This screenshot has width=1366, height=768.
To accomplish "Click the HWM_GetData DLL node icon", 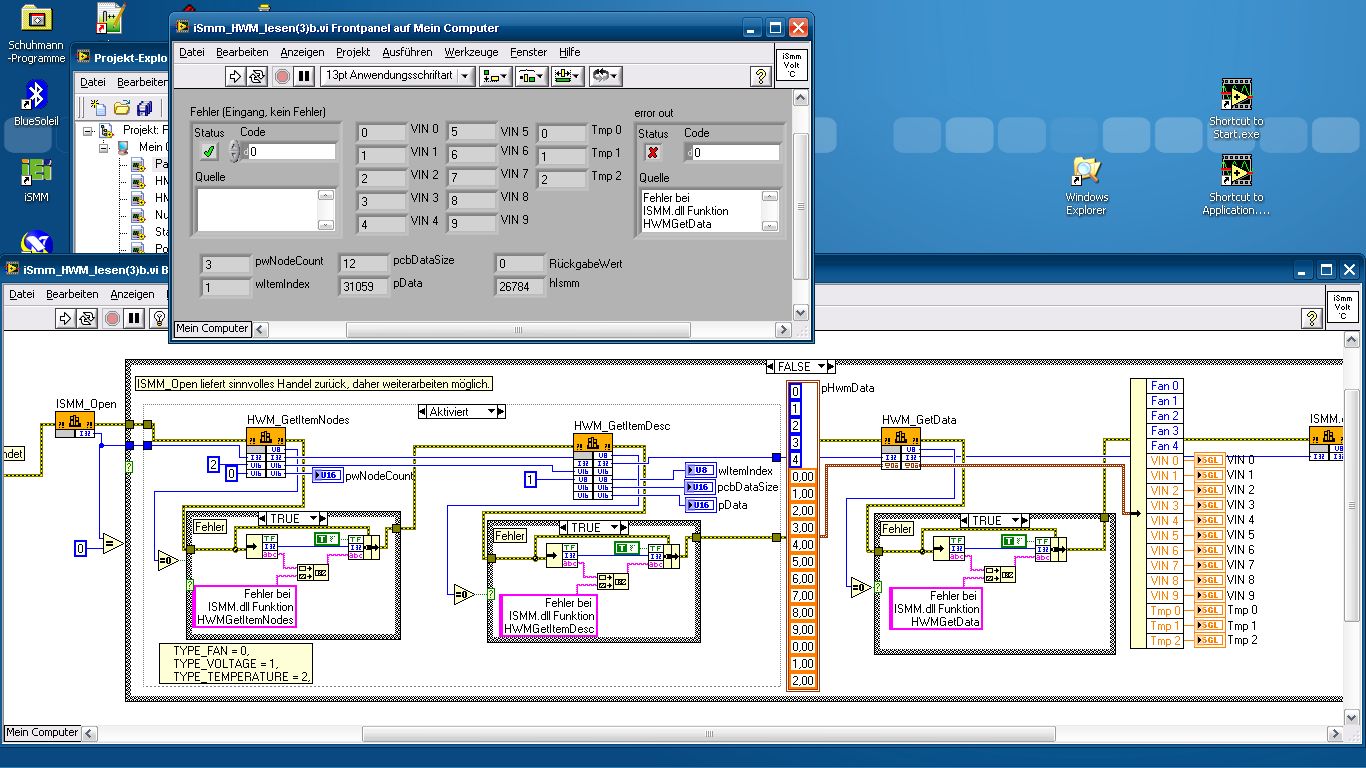I will click(900, 438).
